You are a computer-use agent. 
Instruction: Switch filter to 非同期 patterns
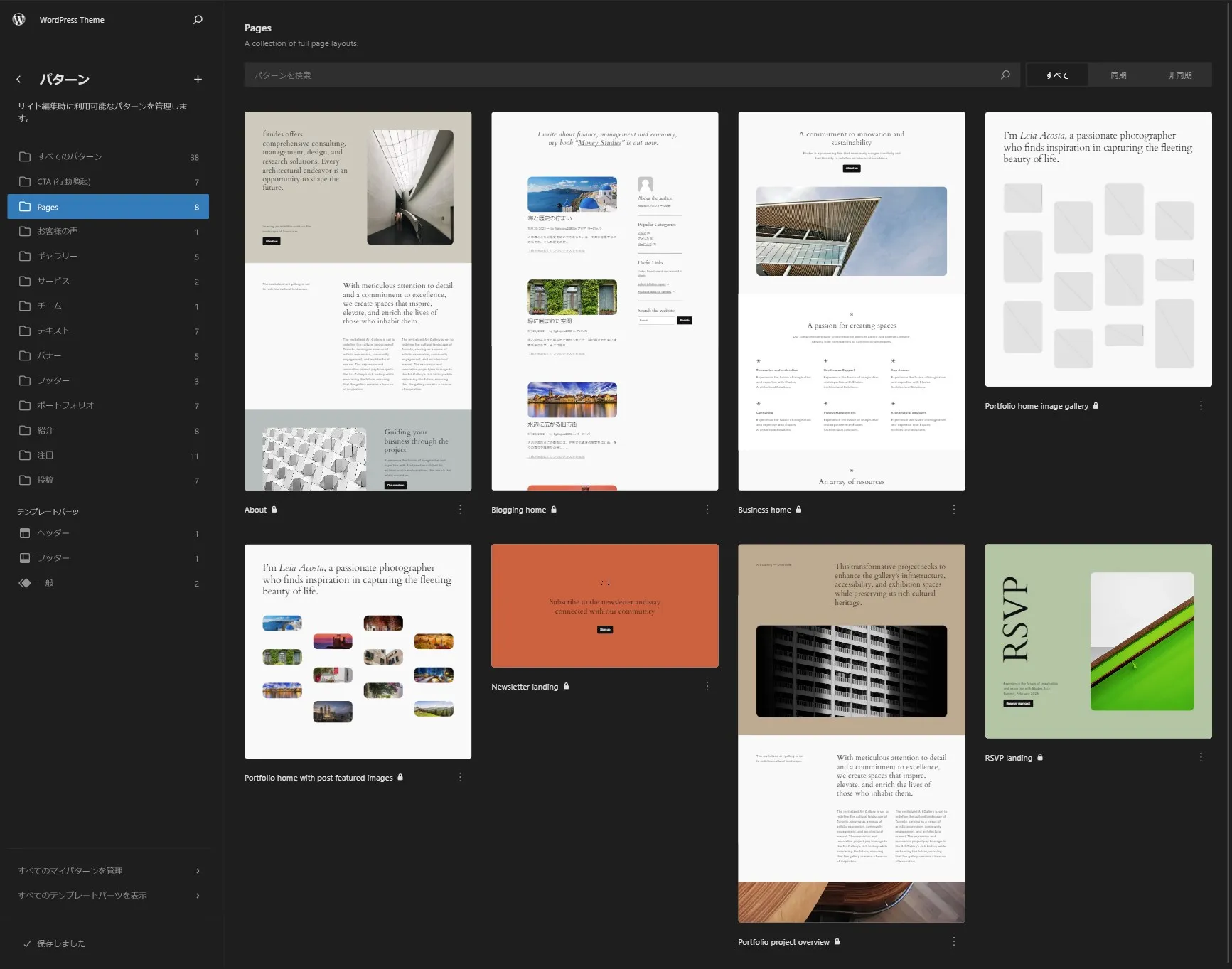pyautogui.click(x=1179, y=75)
